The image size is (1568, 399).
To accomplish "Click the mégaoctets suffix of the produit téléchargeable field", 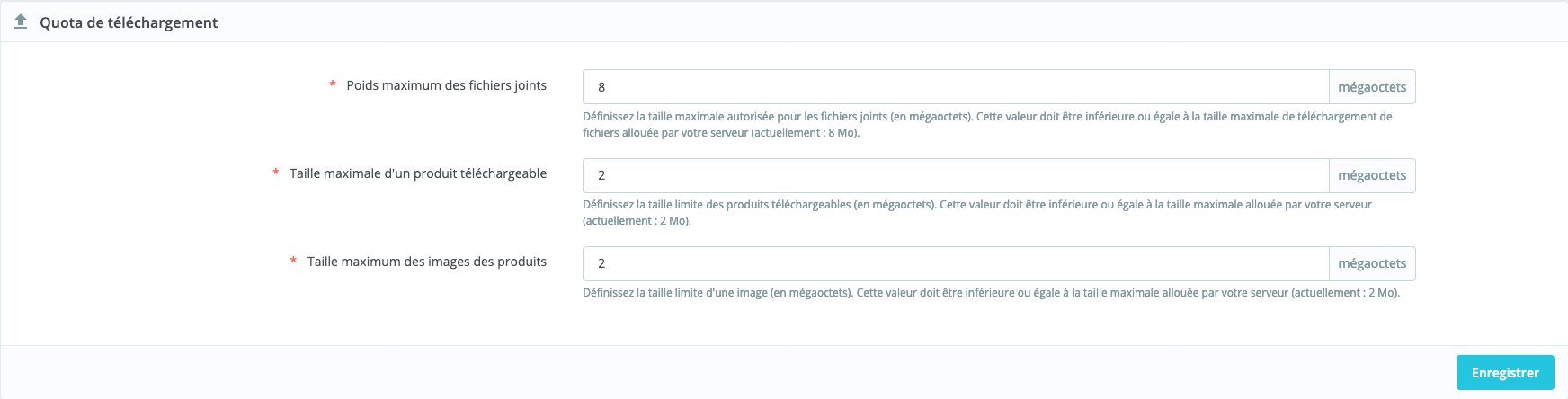I will (x=1372, y=175).
